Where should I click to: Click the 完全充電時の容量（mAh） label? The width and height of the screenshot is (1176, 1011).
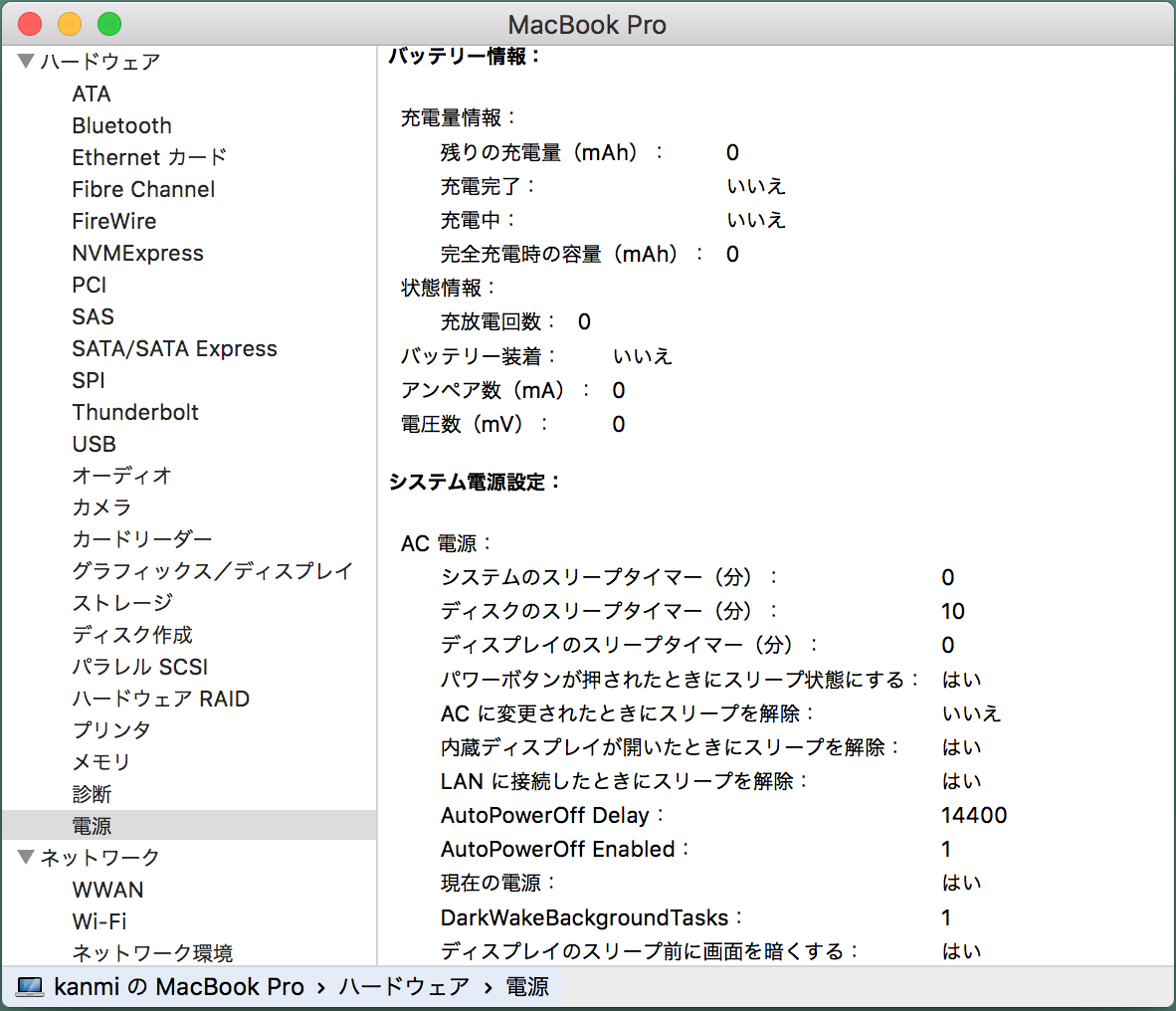[x=571, y=255]
